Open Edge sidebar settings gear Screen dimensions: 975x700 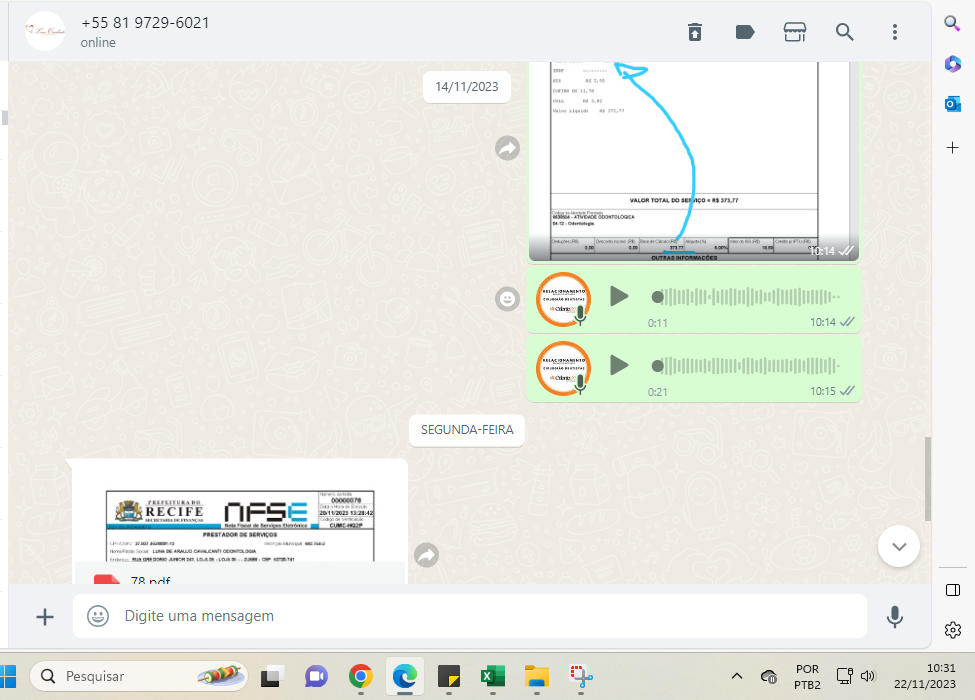pos(953,630)
